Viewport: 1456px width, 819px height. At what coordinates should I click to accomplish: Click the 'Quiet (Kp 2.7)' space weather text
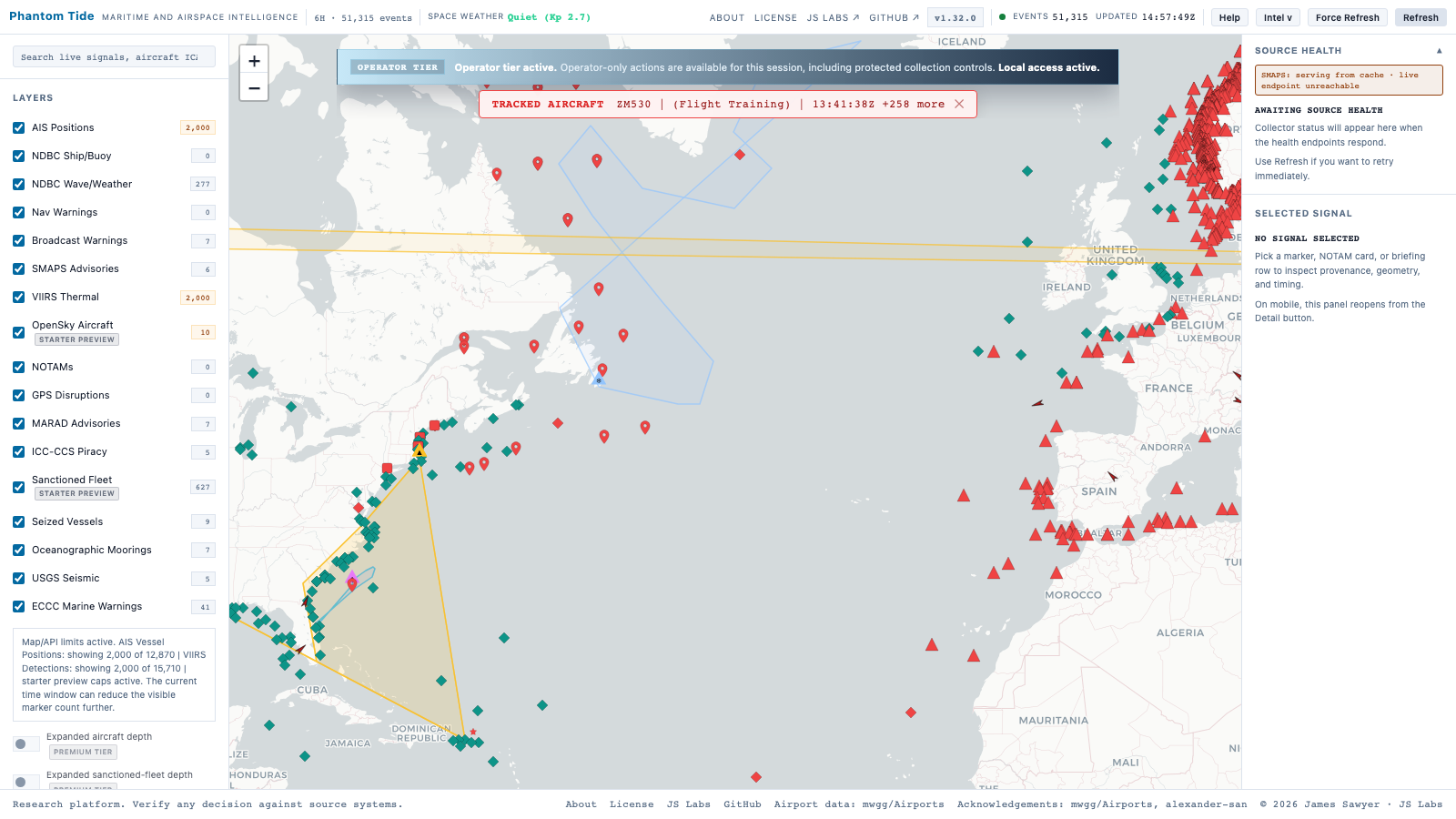point(549,17)
